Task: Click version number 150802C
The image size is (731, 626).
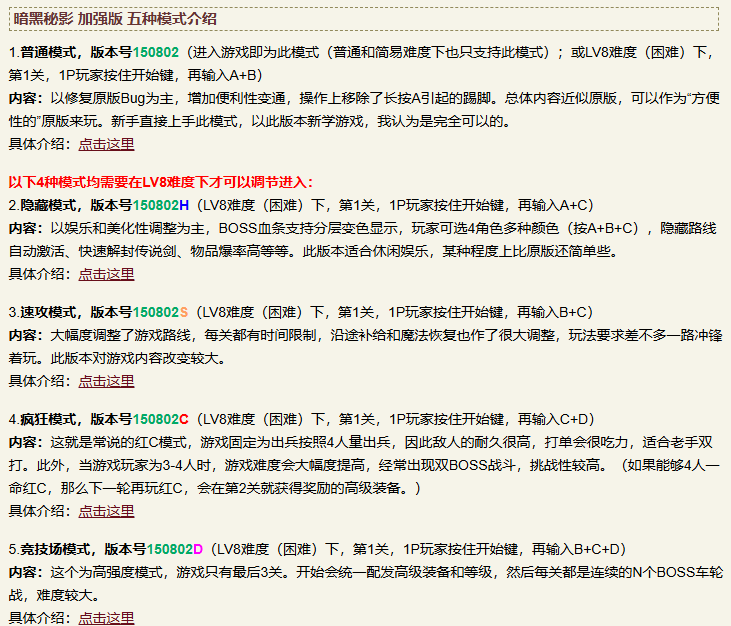Action: (x=161, y=419)
